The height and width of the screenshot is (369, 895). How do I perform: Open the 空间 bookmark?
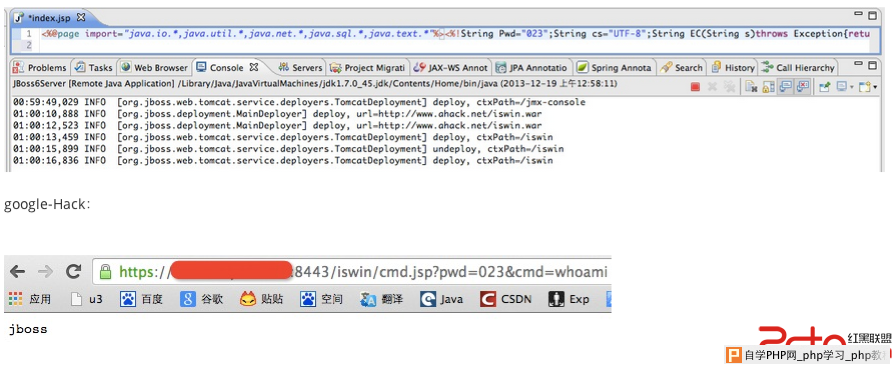click(x=321, y=299)
